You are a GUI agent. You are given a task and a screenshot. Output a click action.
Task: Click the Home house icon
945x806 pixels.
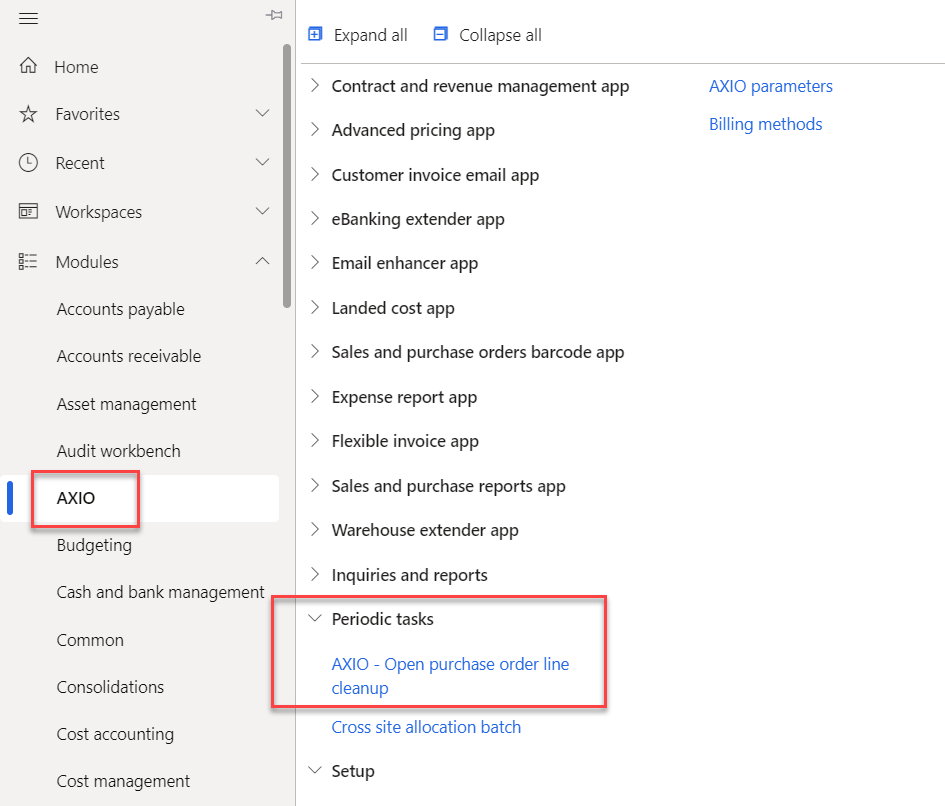pyautogui.click(x=28, y=67)
